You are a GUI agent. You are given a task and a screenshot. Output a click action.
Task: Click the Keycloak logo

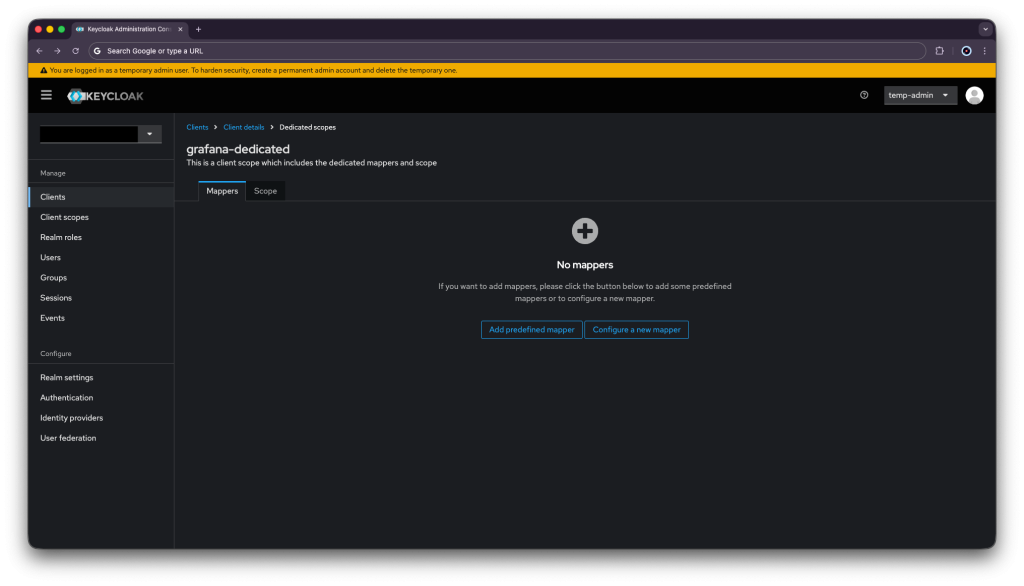106,96
